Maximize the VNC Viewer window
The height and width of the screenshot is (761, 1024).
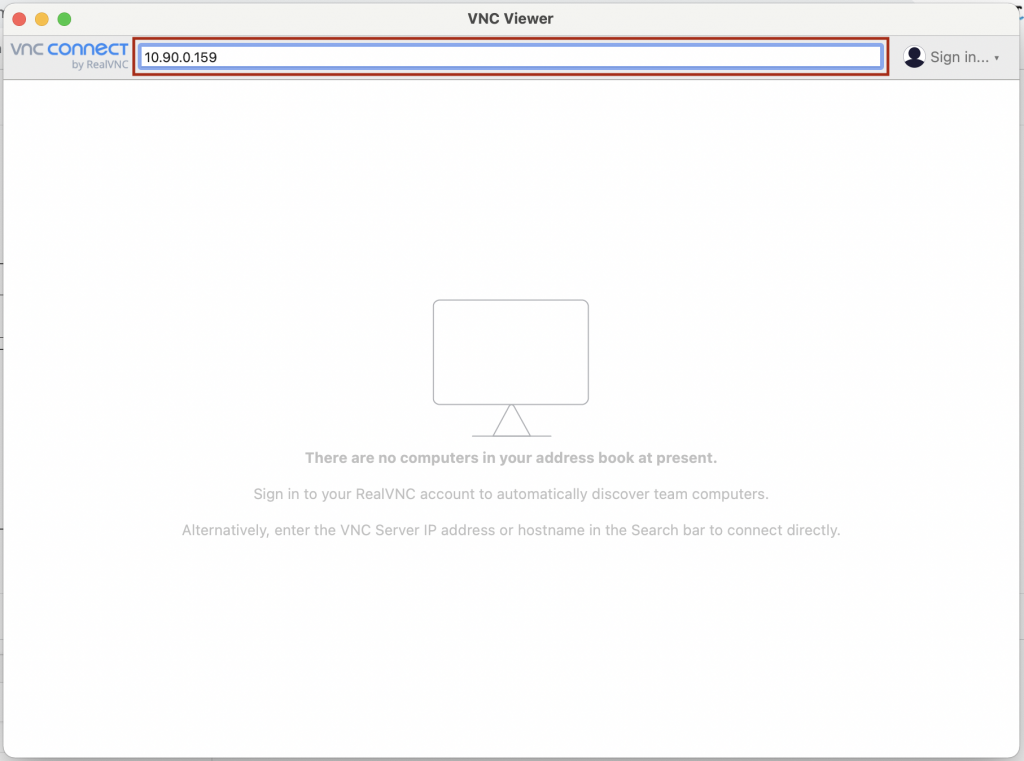point(64,19)
